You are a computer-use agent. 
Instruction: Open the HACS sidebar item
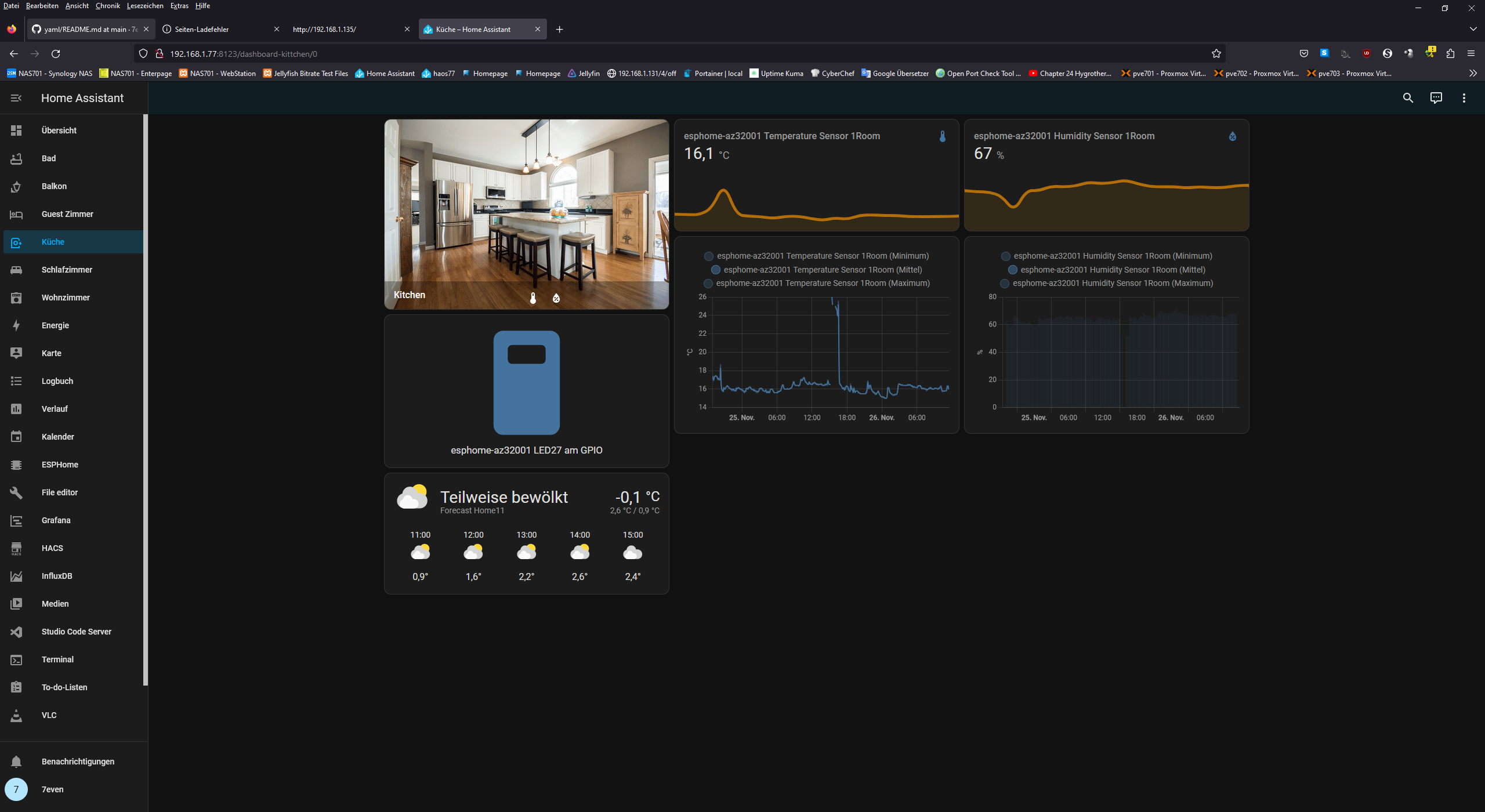click(x=52, y=548)
